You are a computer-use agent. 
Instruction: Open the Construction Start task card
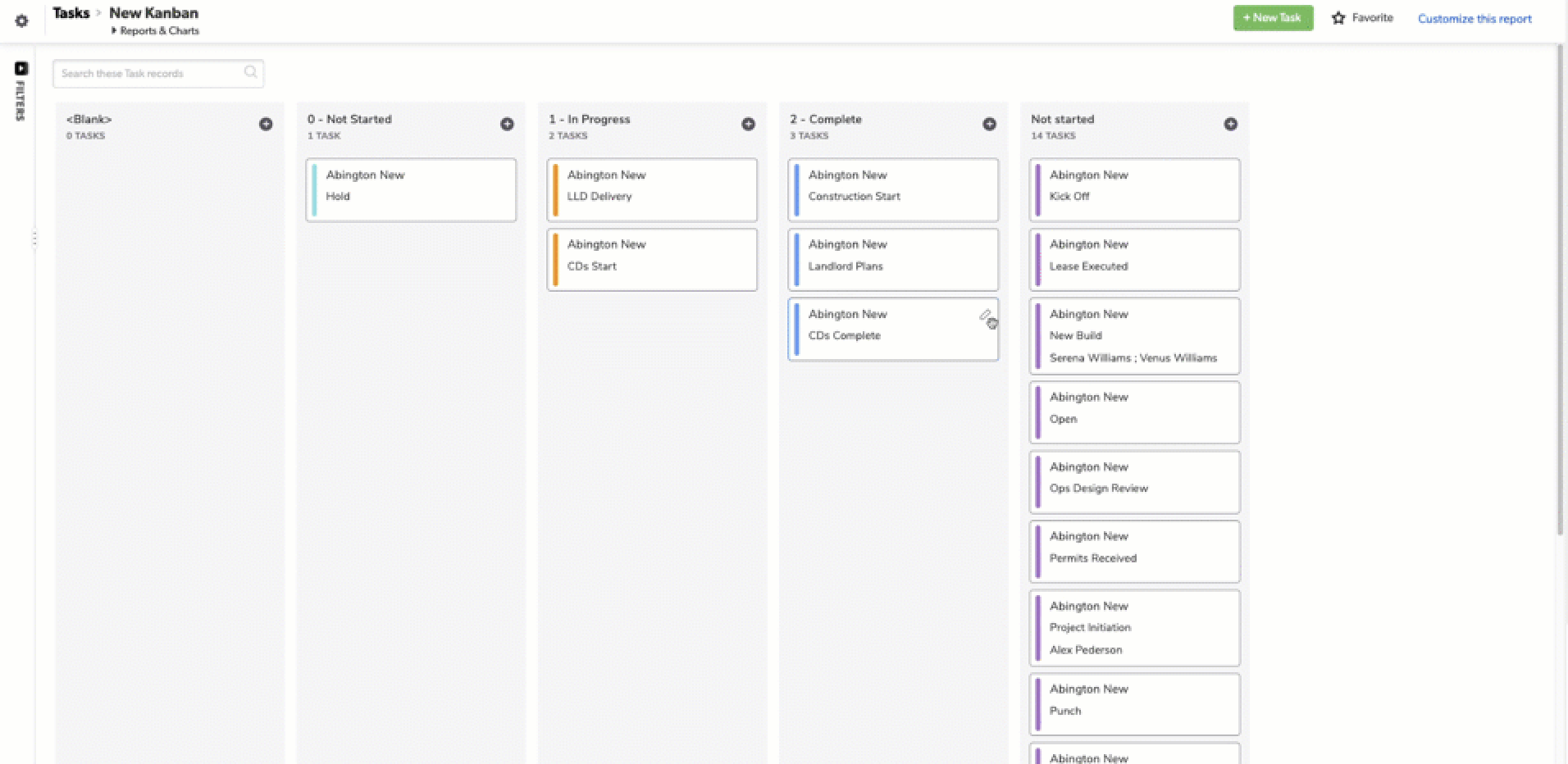point(893,190)
